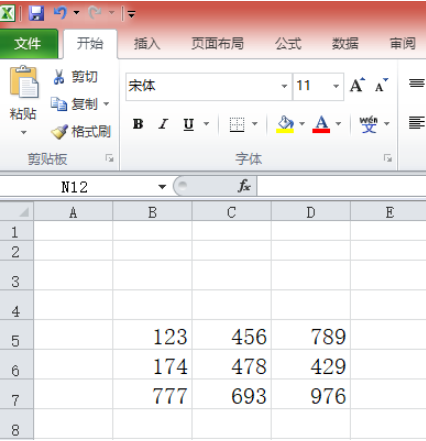Screen dimensions: 426x441
Task: Click the 粘贴 clipboard icon
Action: (23, 82)
